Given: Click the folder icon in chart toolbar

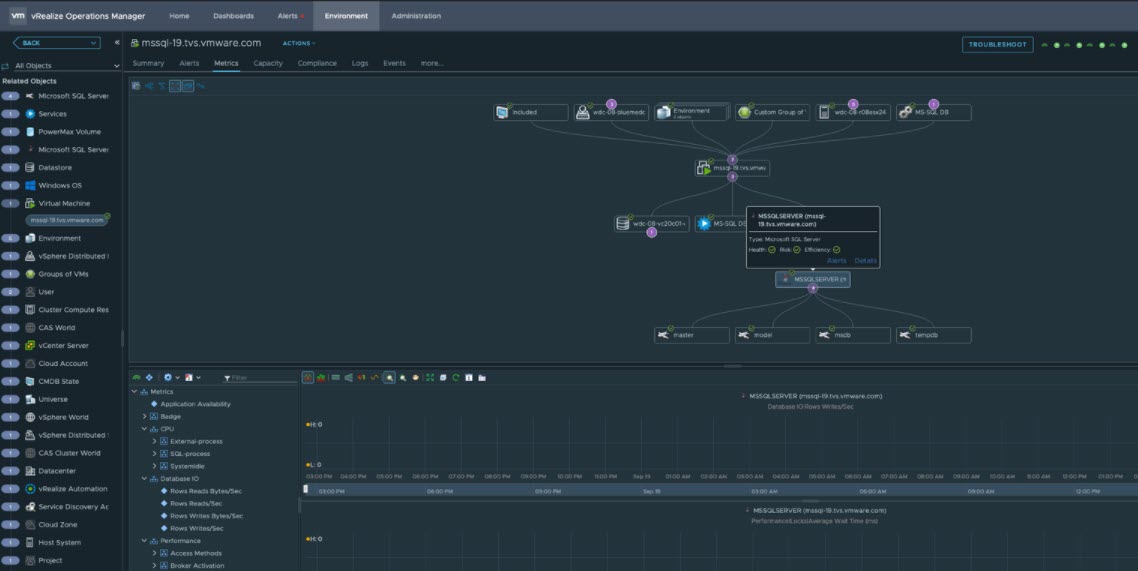Looking at the screenshot, I should coord(482,378).
